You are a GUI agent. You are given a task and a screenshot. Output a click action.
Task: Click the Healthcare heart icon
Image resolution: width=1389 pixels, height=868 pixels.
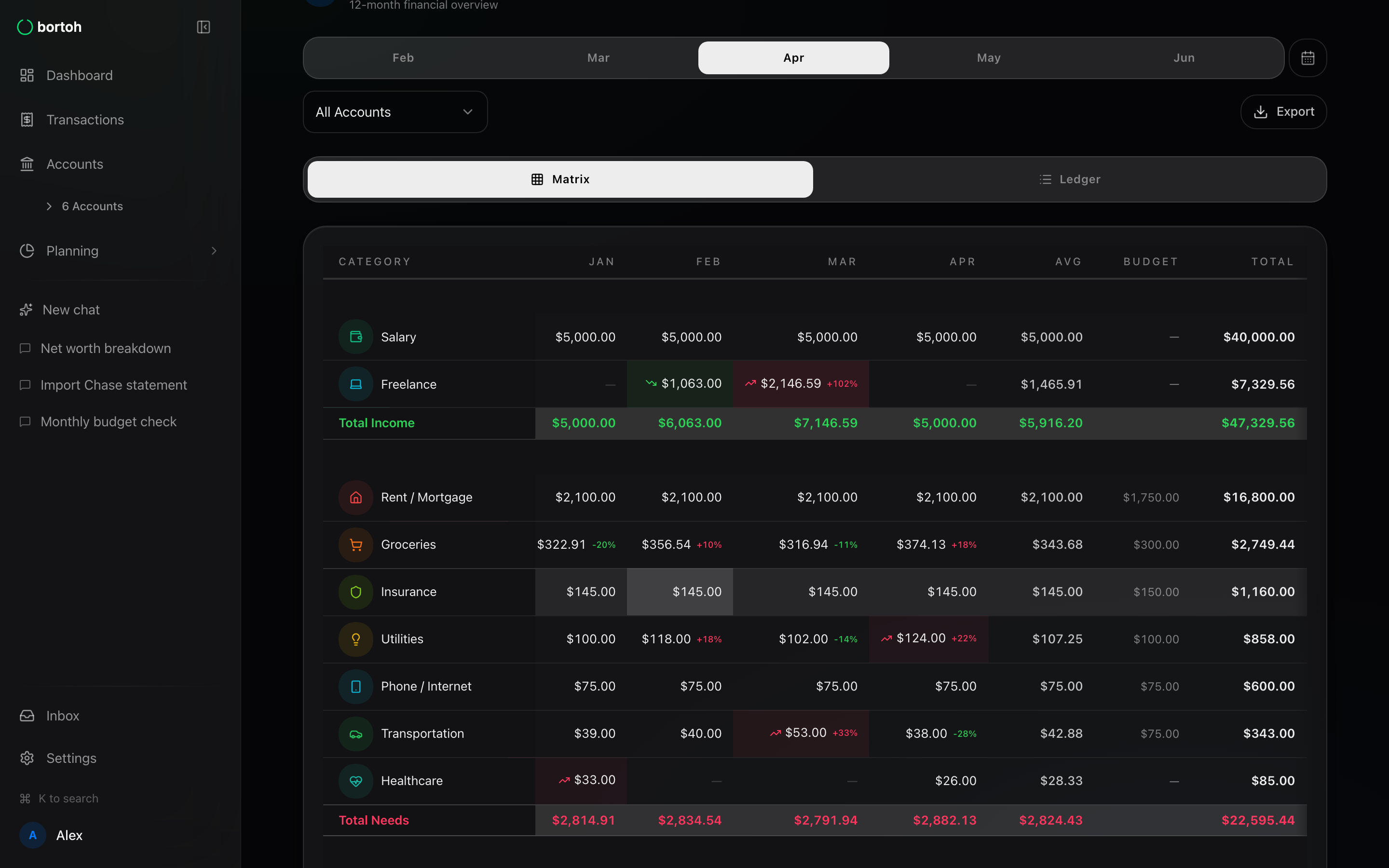coord(356,781)
